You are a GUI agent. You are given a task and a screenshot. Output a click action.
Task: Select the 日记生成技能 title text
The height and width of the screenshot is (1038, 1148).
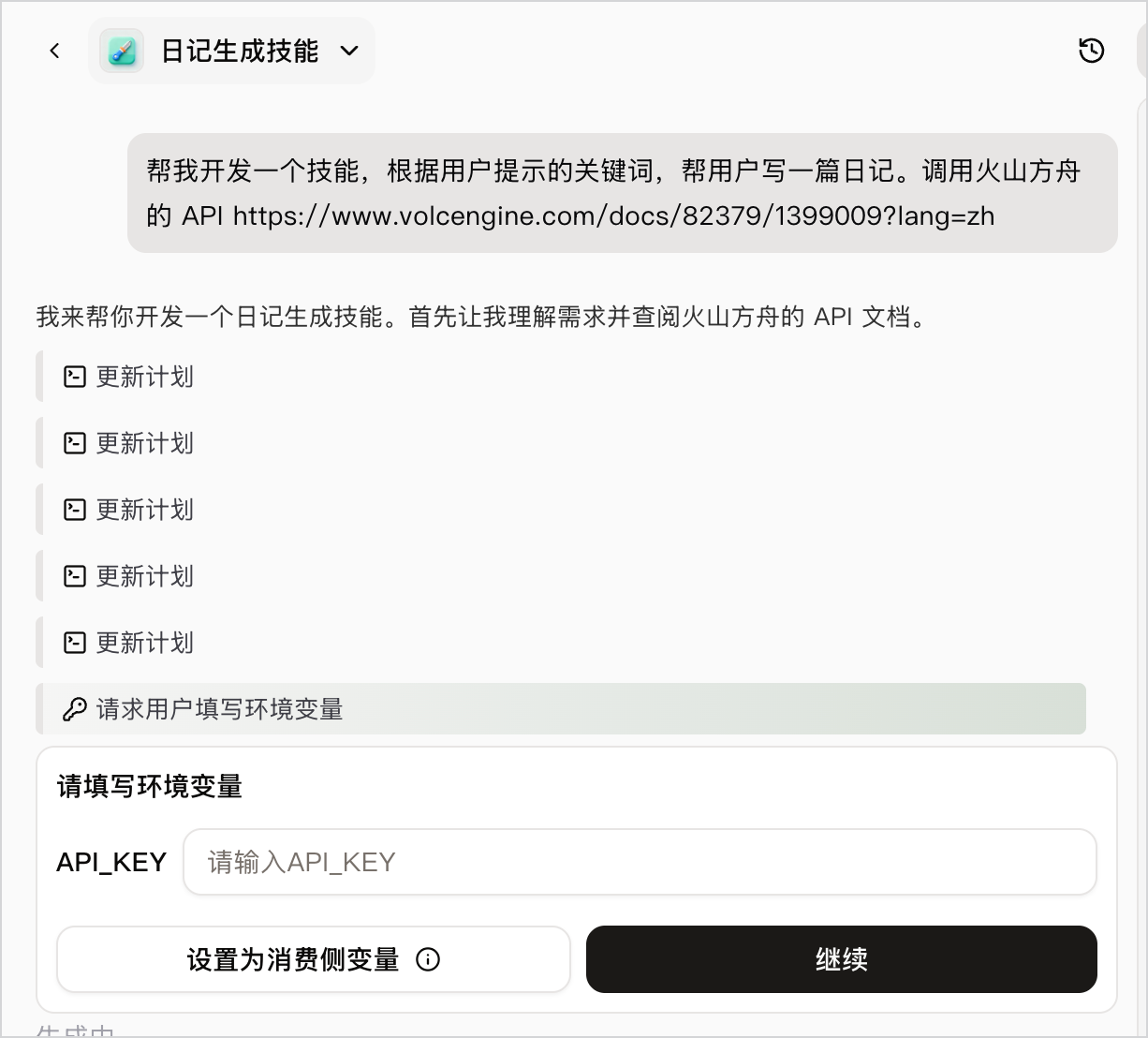pos(240,51)
